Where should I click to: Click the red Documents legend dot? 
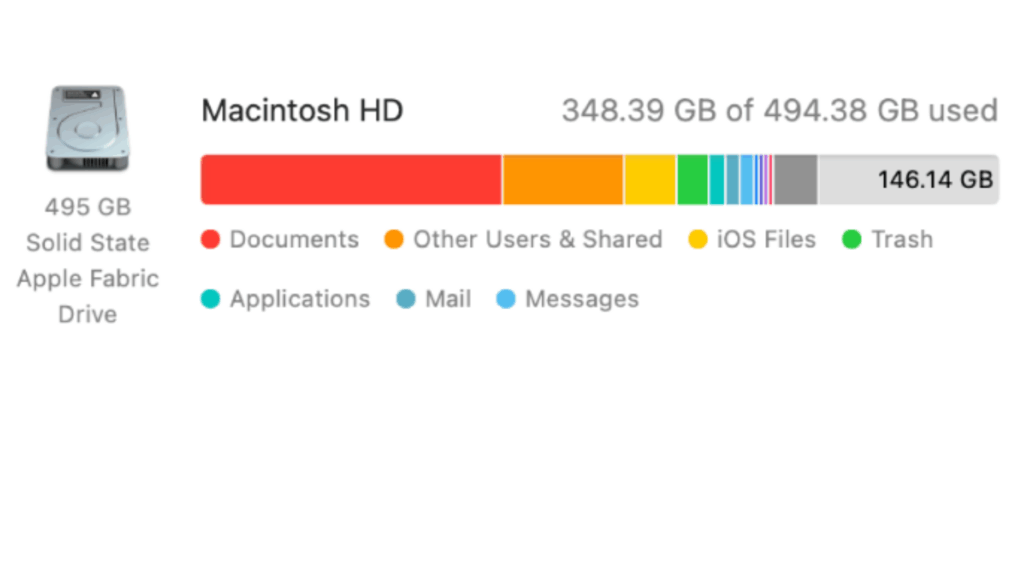coord(210,240)
